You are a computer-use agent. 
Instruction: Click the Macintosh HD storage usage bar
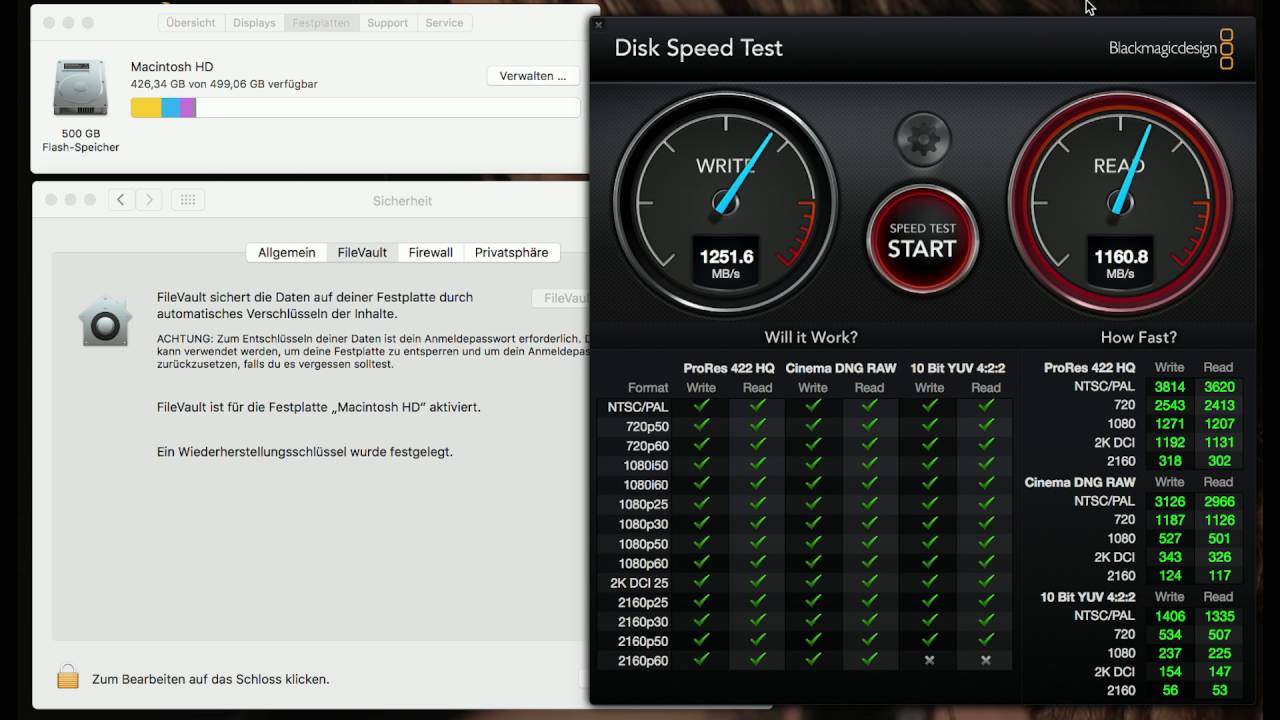(355, 108)
